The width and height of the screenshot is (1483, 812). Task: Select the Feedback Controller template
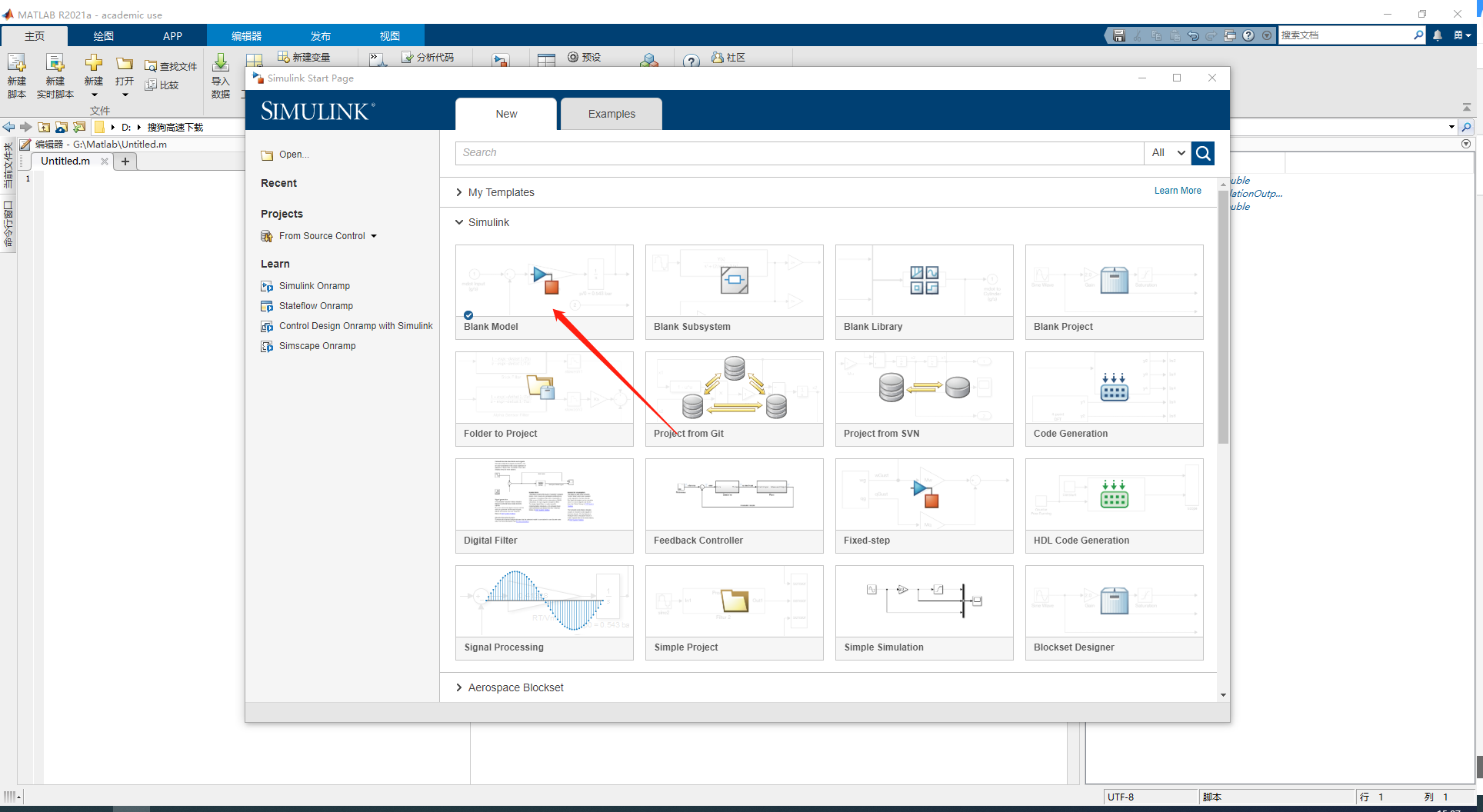pyautogui.click(x=734, y=506)
